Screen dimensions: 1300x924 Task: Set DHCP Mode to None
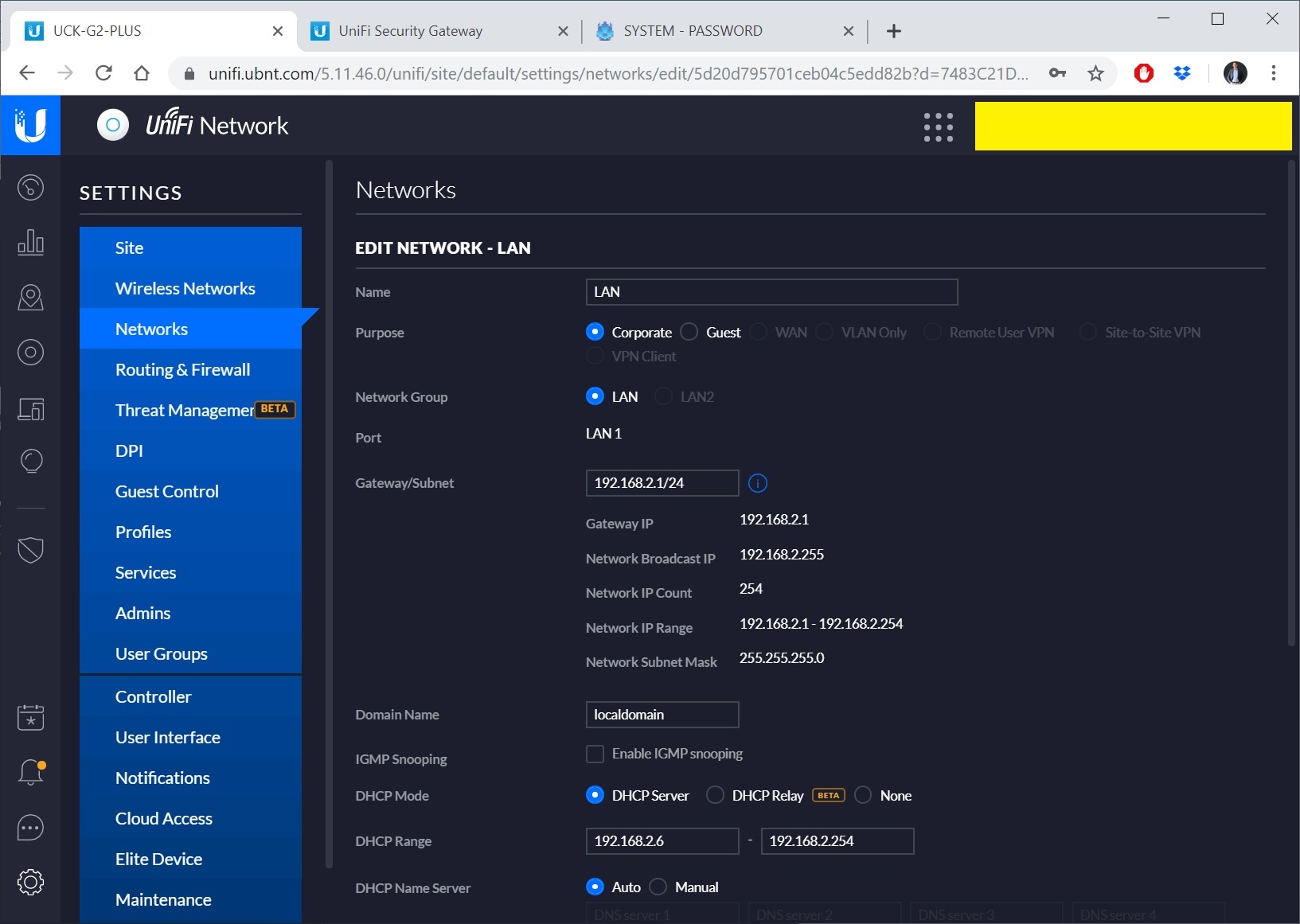(863, 795)
